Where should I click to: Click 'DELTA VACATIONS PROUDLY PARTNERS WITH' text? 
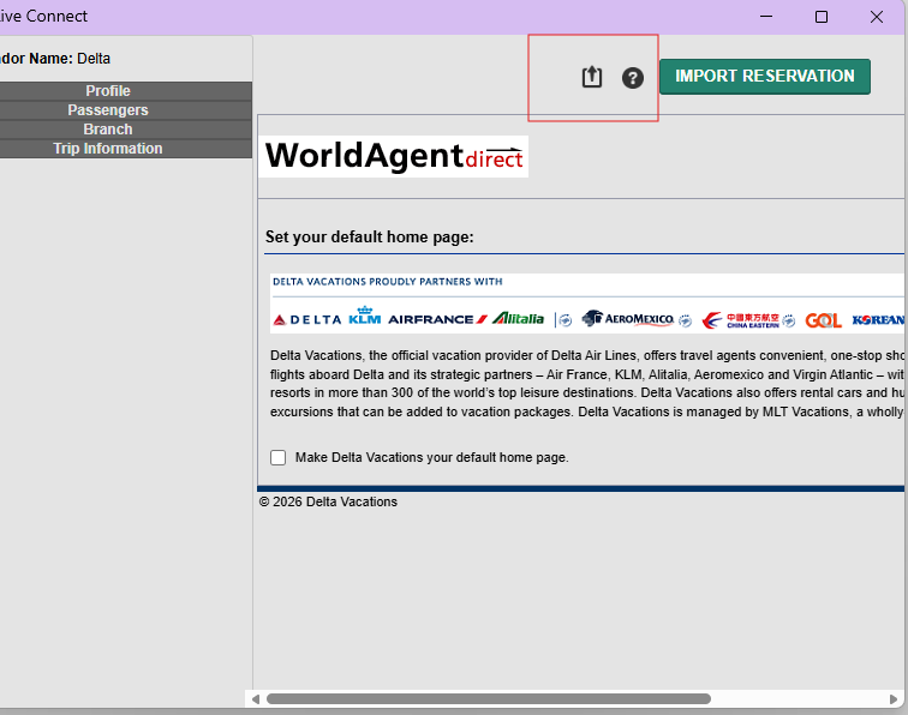coord(387,281)
